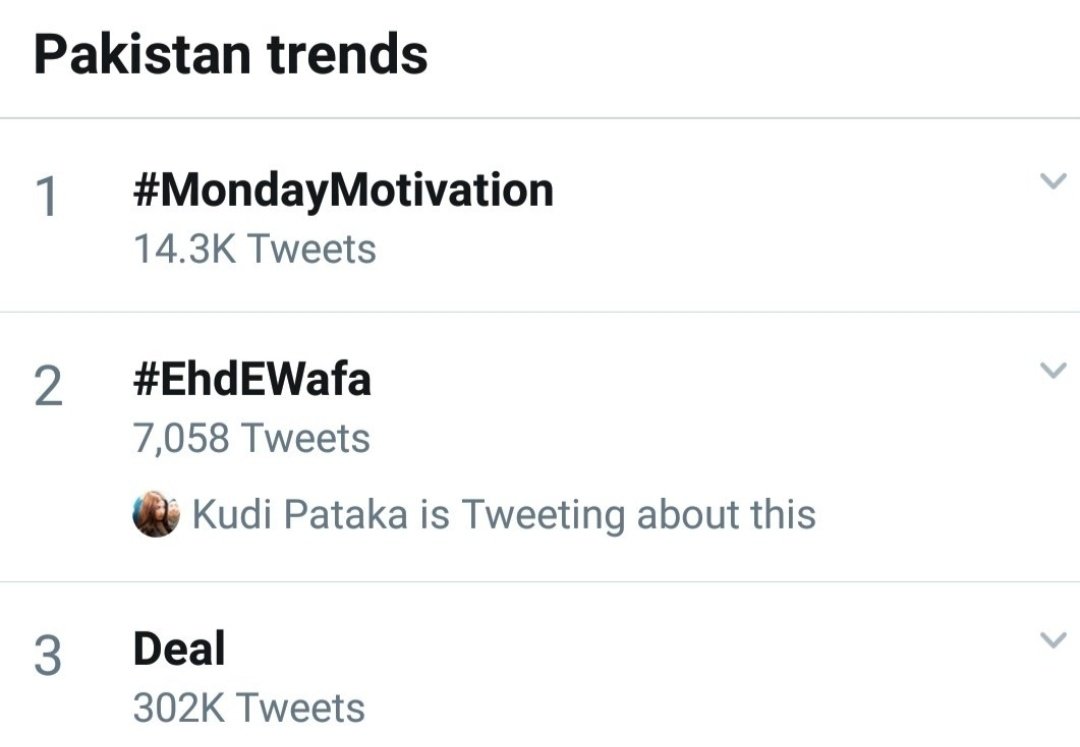Open the Kudi Pataka name link
The image size is (1080, 747).
pyautogui.click(x=300, y=515)
